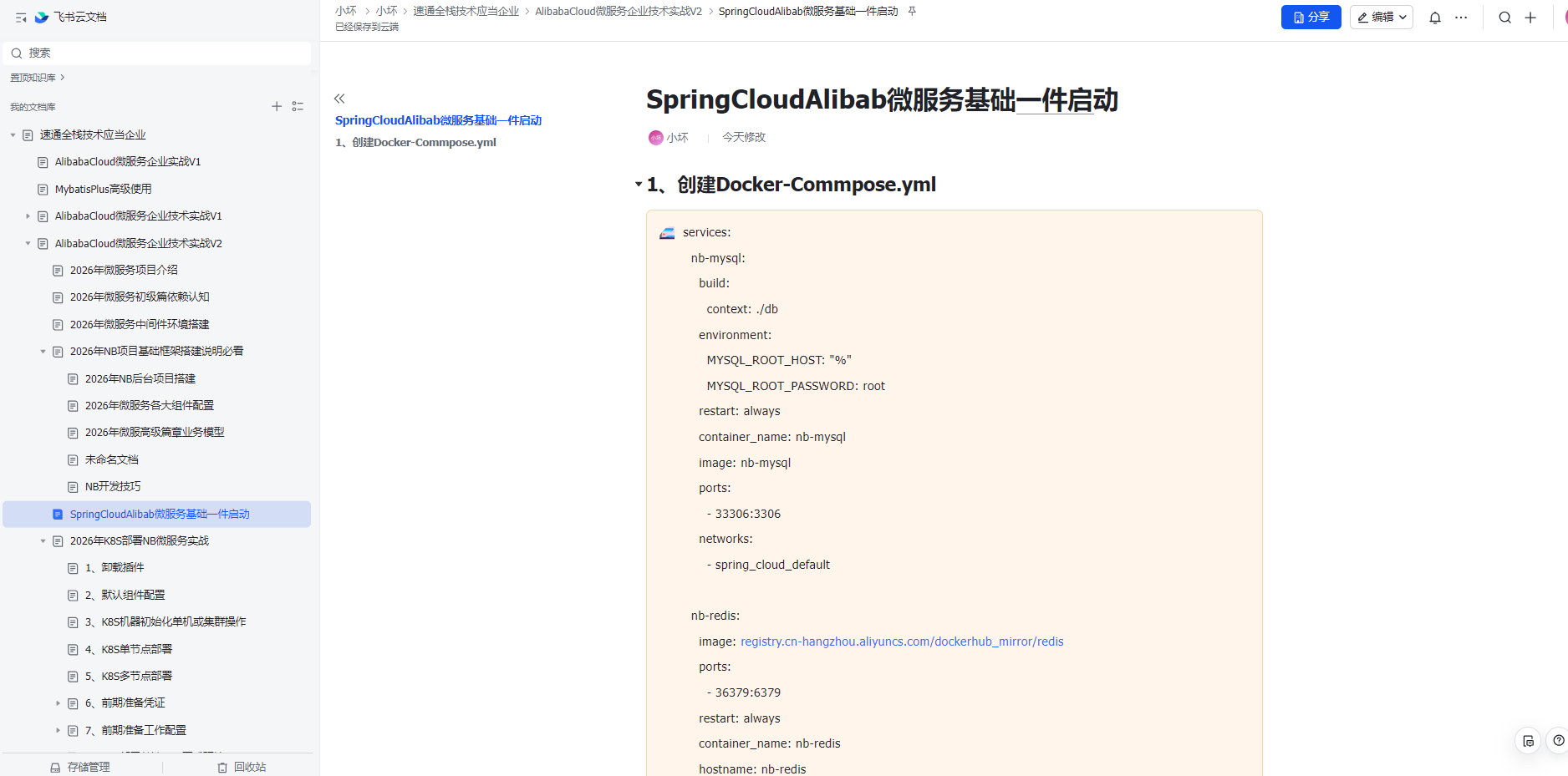Click the 搜索 search input field
The width and height of the screenshot is (1568, 776).
click(159, 53)
